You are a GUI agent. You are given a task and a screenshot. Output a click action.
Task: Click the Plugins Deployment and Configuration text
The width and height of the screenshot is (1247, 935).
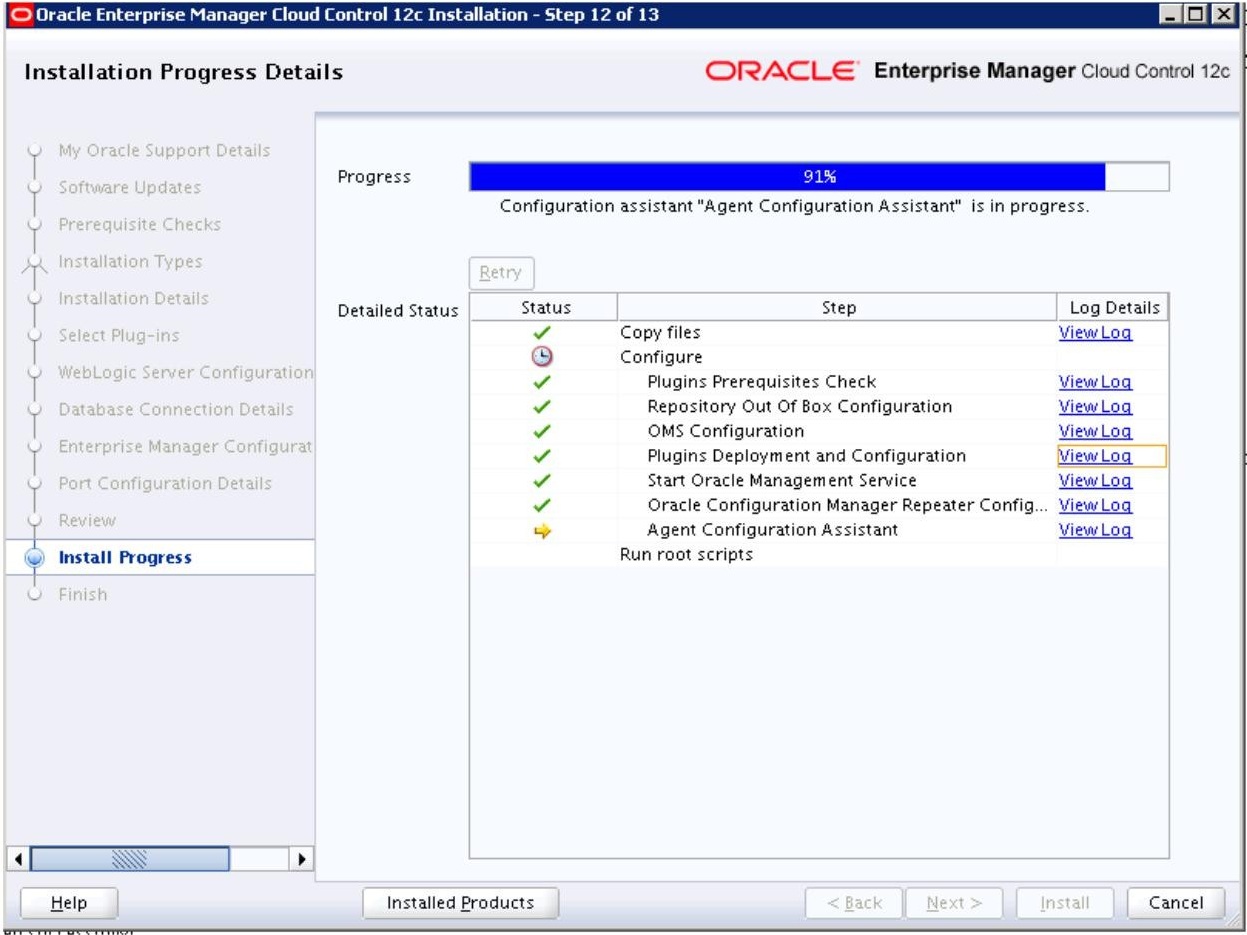[x=807, y=456]
